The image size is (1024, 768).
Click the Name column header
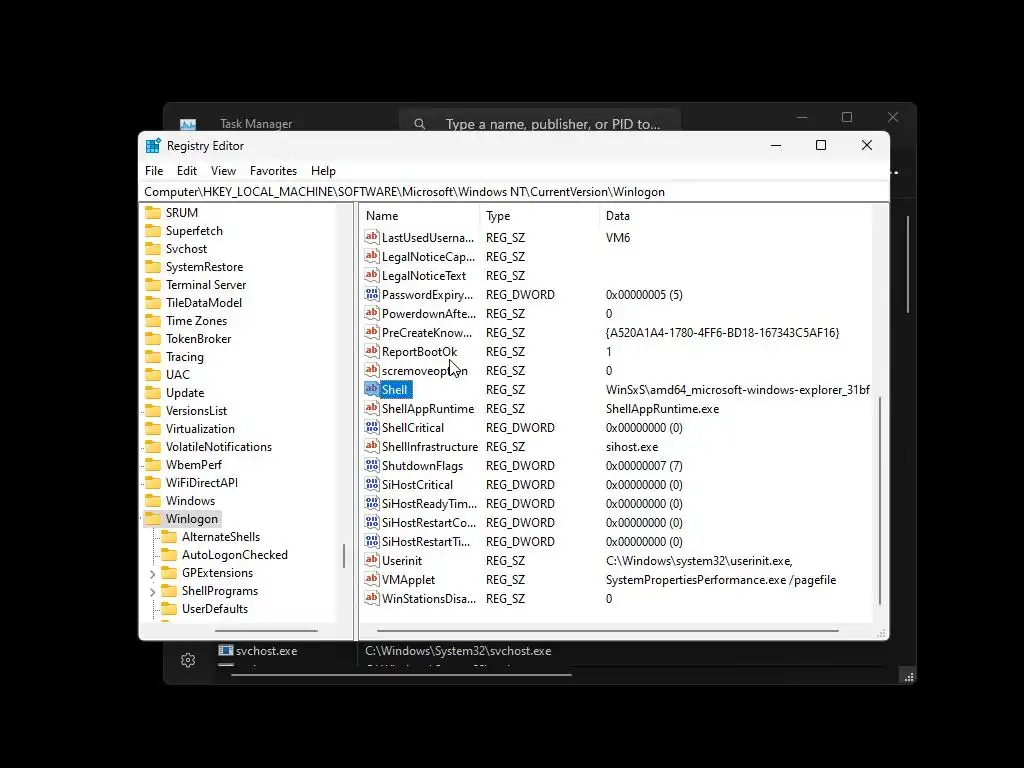[419, 216]
